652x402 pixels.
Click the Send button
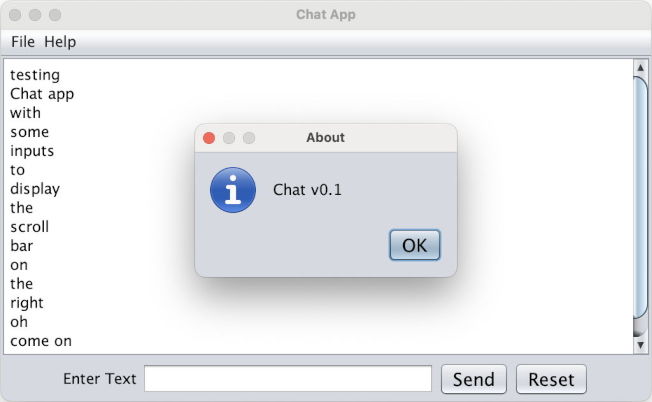click(474, 379)
